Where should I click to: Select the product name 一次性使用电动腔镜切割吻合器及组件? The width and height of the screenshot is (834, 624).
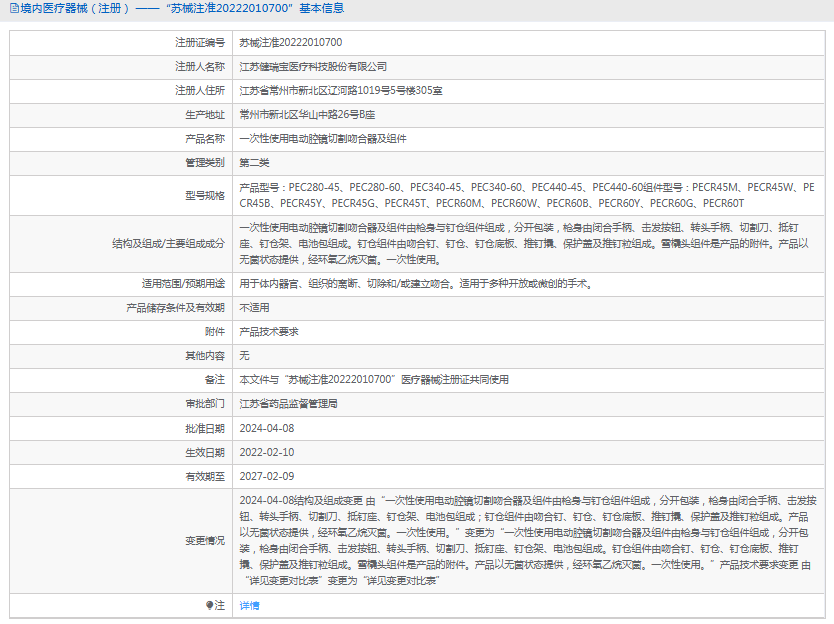pyautogui.click(x=323, y=139)
